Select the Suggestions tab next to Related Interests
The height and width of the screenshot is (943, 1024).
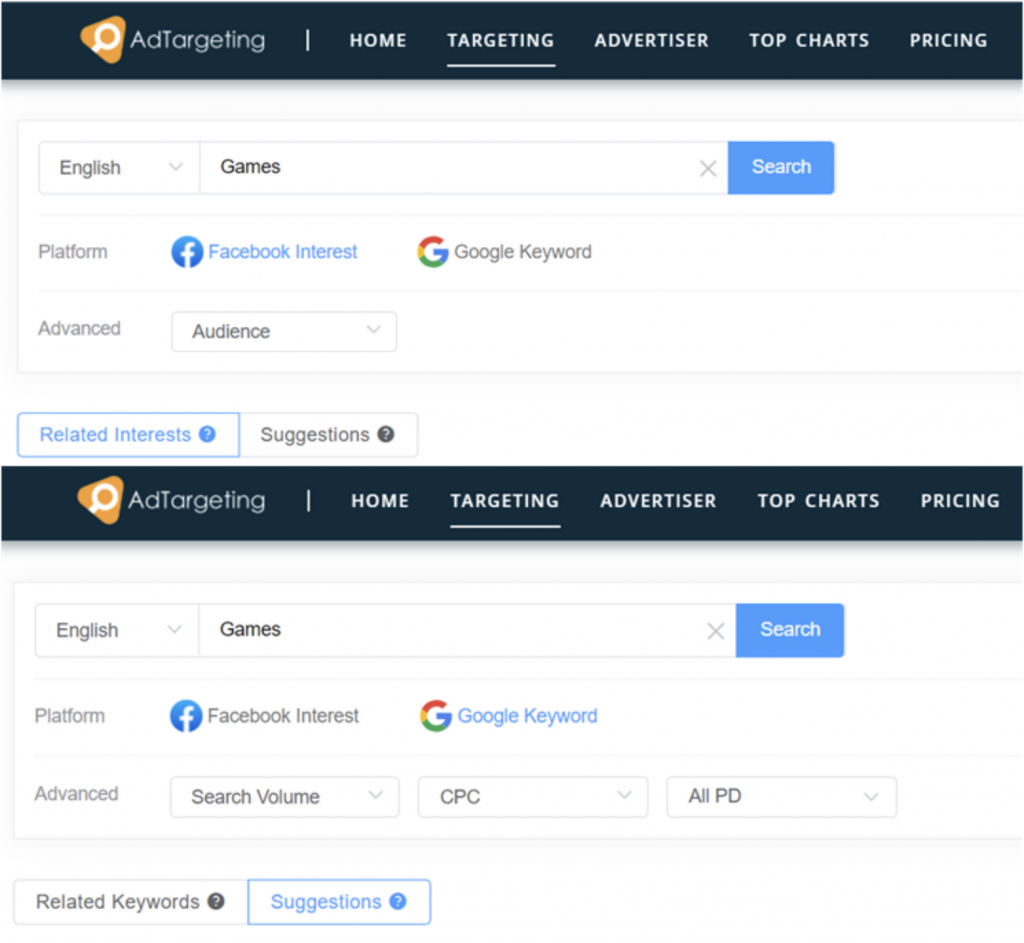click(x=328, y=435)
